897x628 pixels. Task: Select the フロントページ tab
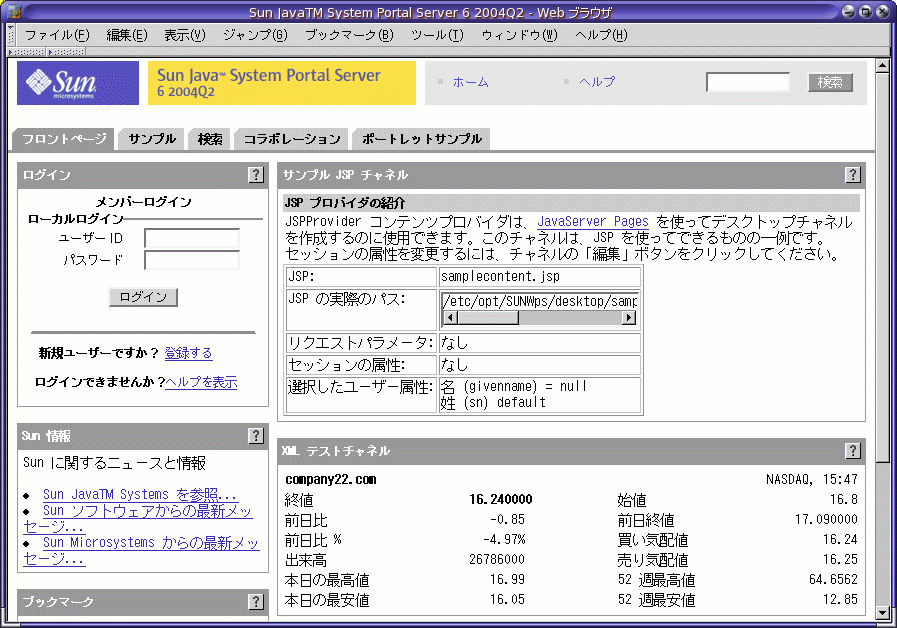tap(63, 139)
